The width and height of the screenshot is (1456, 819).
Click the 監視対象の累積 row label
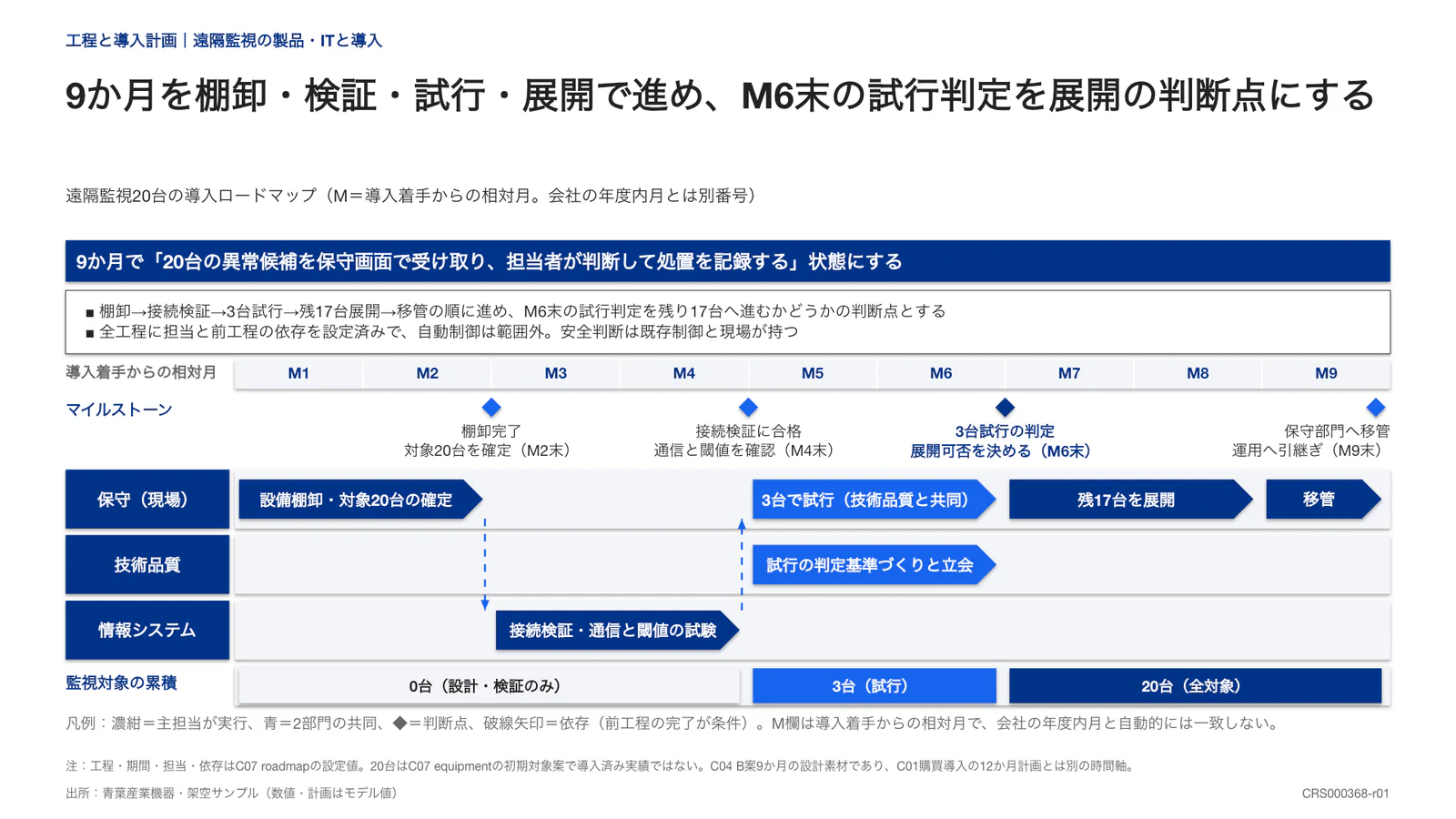pyautogui.click(x=121, y=682)
